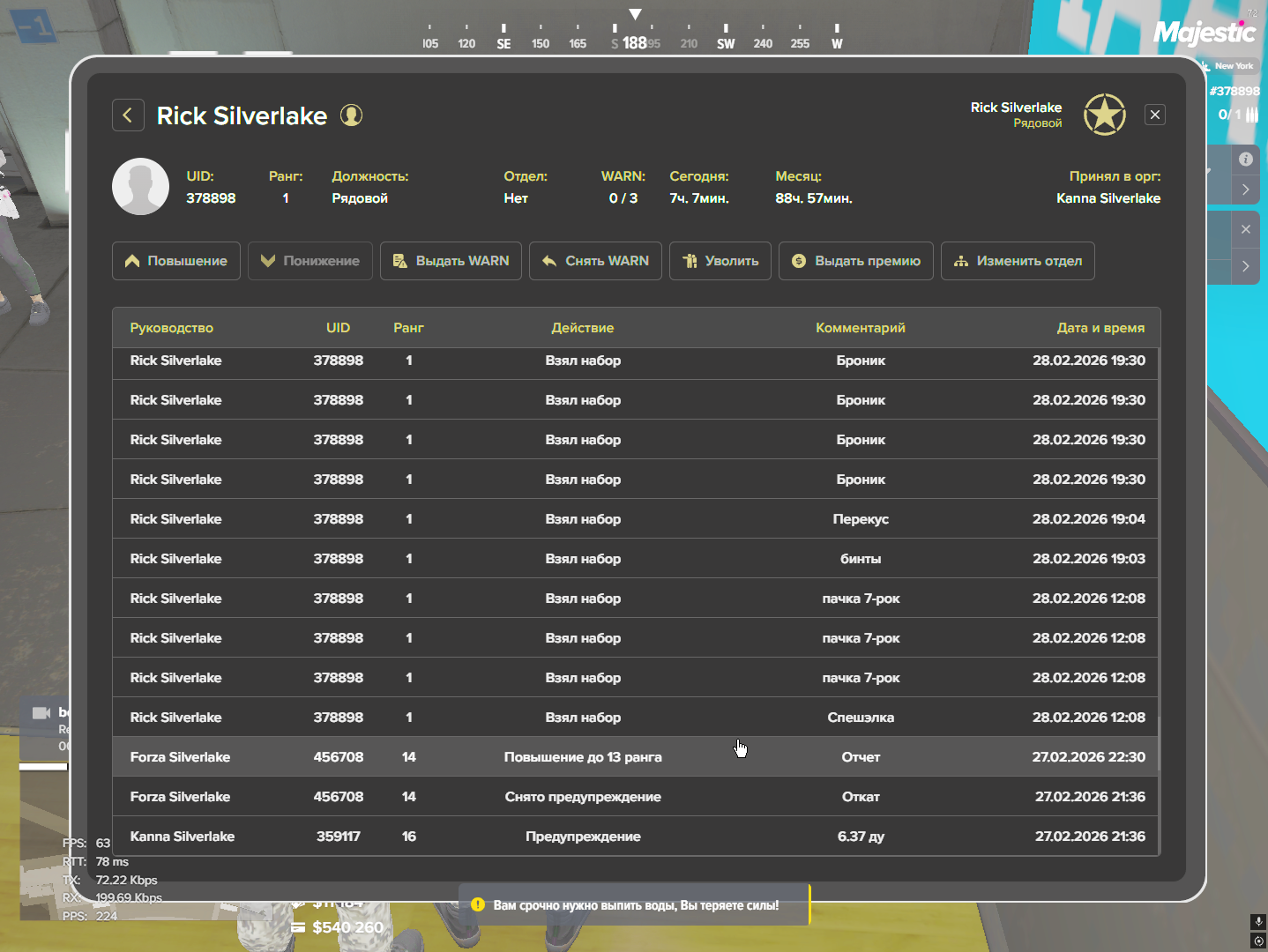Dismiss the side HUD card with its X
Screen dimensions: 1268x952
1245,229
